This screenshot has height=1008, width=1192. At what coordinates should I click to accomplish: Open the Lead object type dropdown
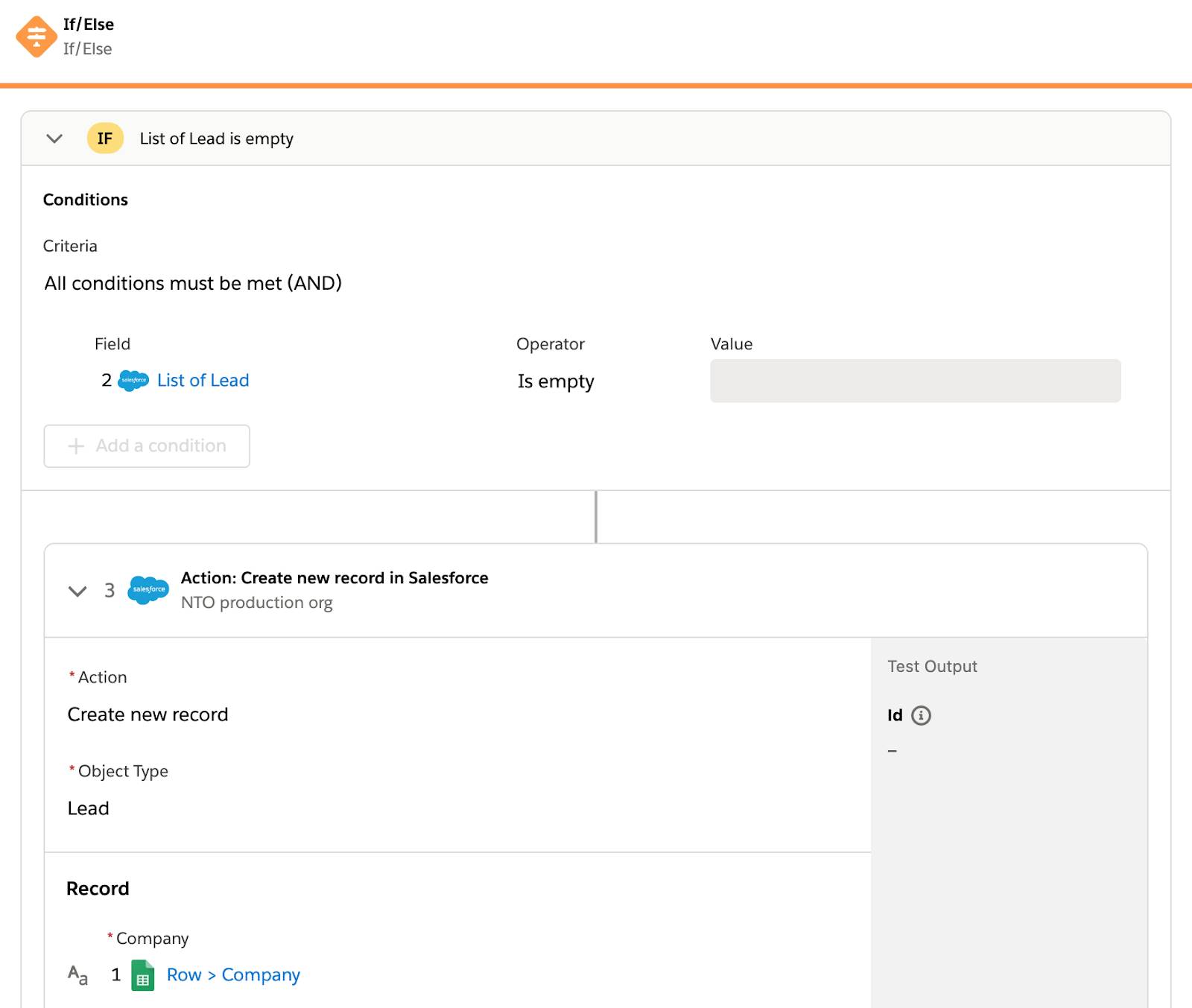click(88, 808)
